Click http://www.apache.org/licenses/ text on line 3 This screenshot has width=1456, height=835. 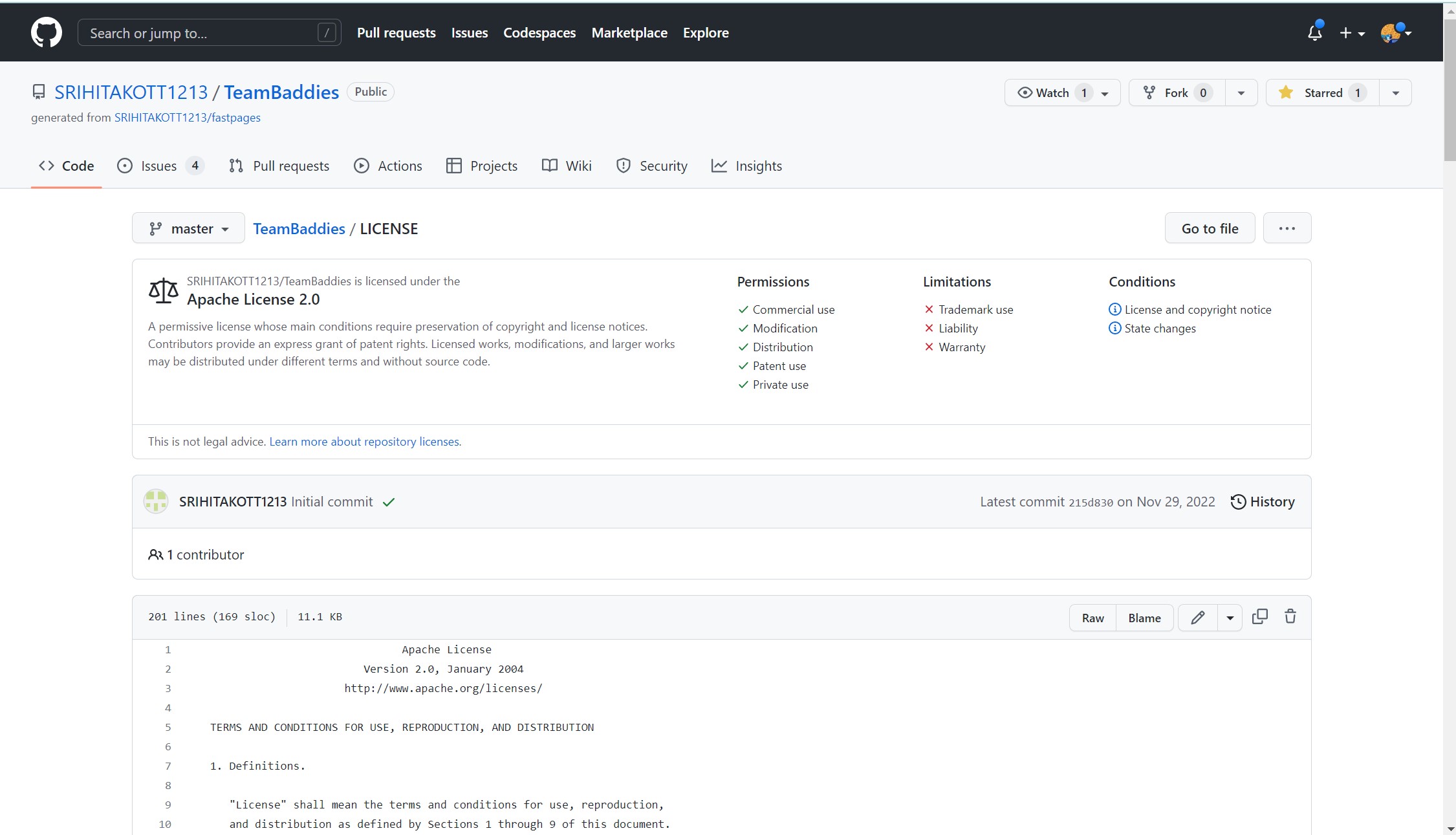click(x=443, y=688)
